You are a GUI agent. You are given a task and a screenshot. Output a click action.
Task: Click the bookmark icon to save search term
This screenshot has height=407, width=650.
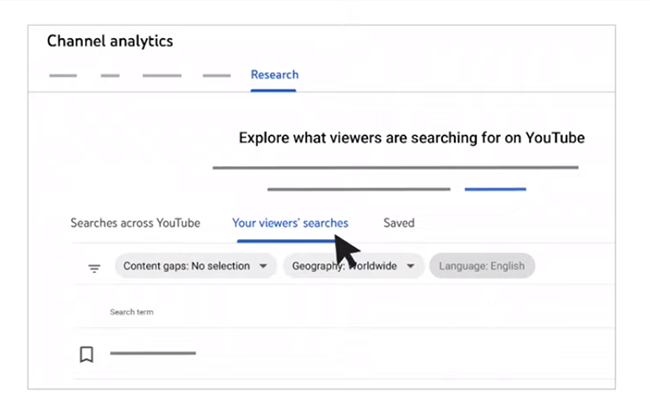[86, 354]
